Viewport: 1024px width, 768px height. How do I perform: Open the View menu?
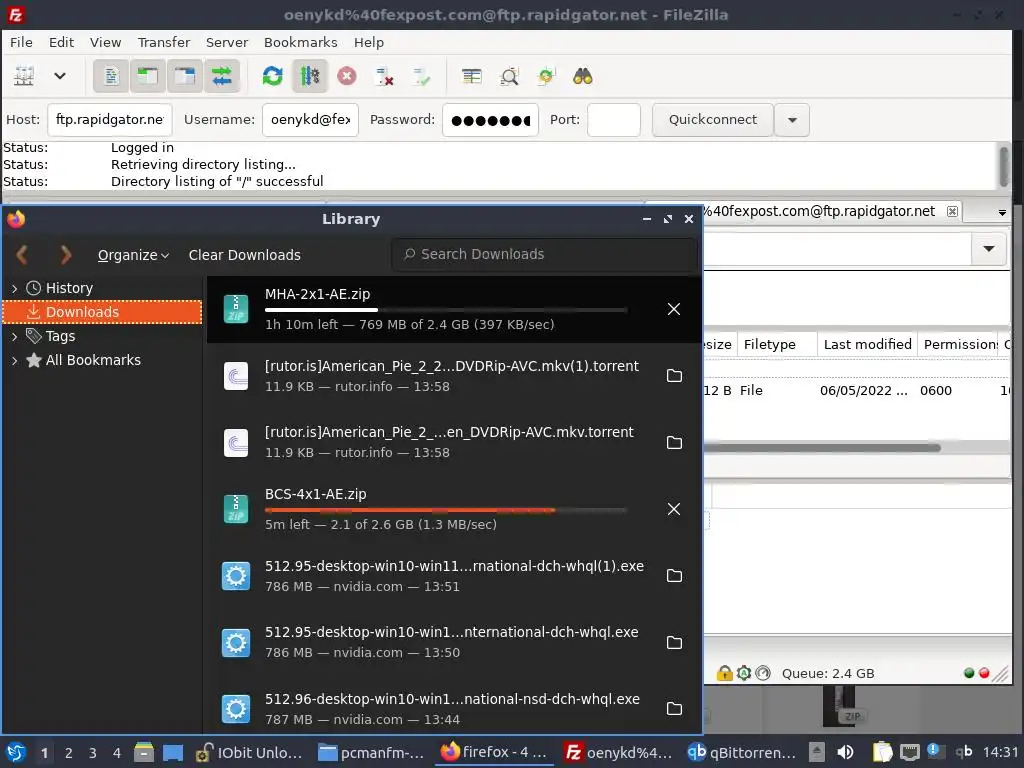[105, 42]
